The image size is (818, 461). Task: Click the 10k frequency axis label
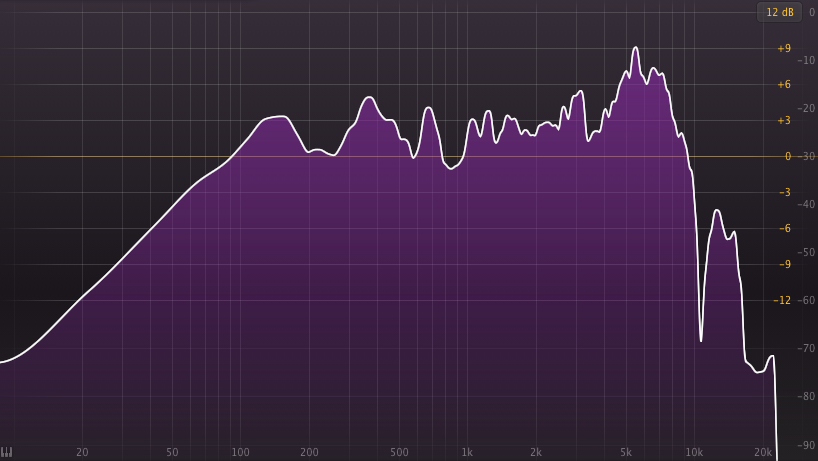[x=694, y=452]
